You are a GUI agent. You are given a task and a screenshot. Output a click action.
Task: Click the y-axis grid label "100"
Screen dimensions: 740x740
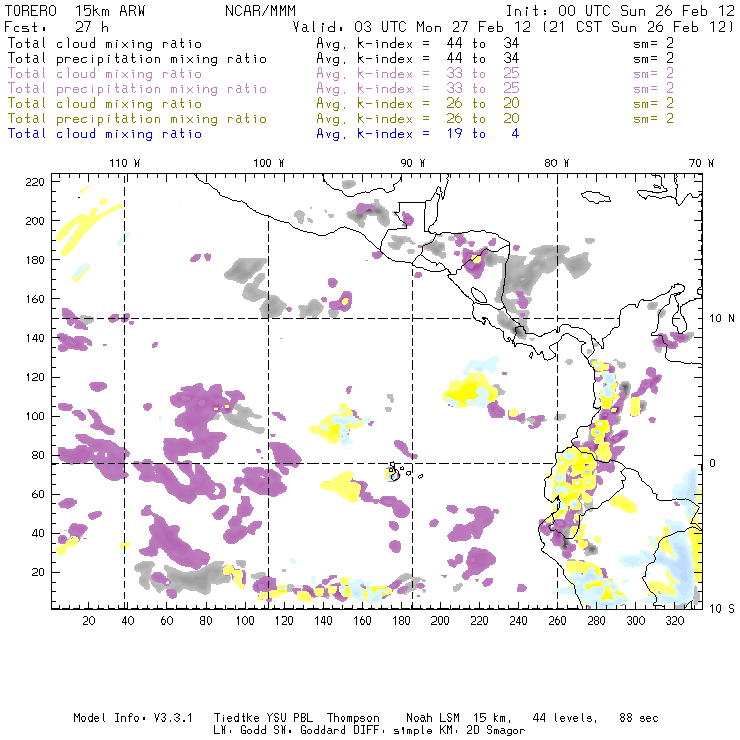tap(35, 416)
